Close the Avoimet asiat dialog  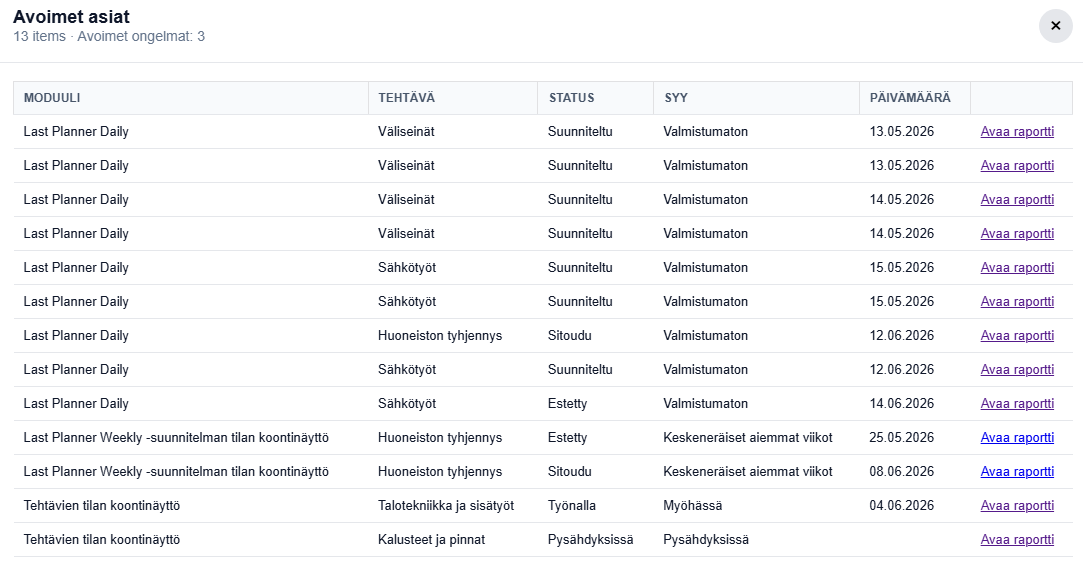click(1055, 26)
